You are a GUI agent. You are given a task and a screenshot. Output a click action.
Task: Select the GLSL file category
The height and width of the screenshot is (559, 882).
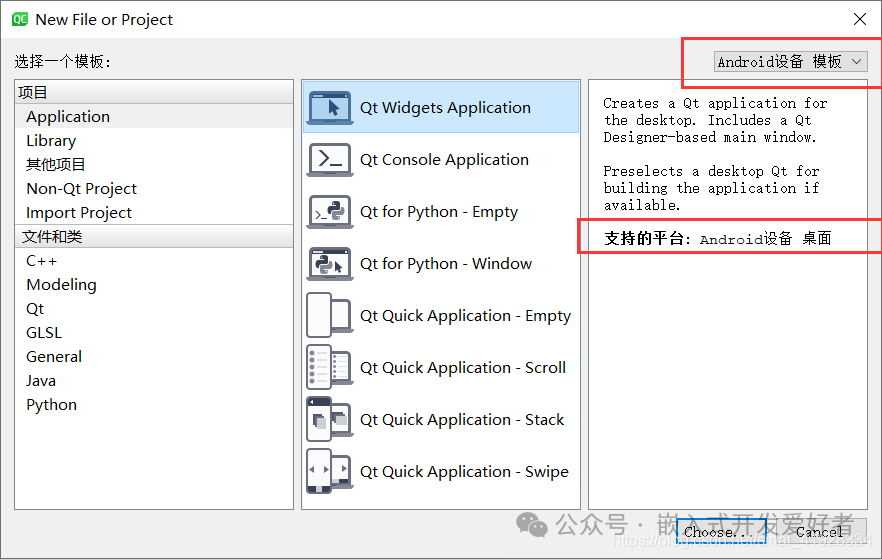(154, 333)
